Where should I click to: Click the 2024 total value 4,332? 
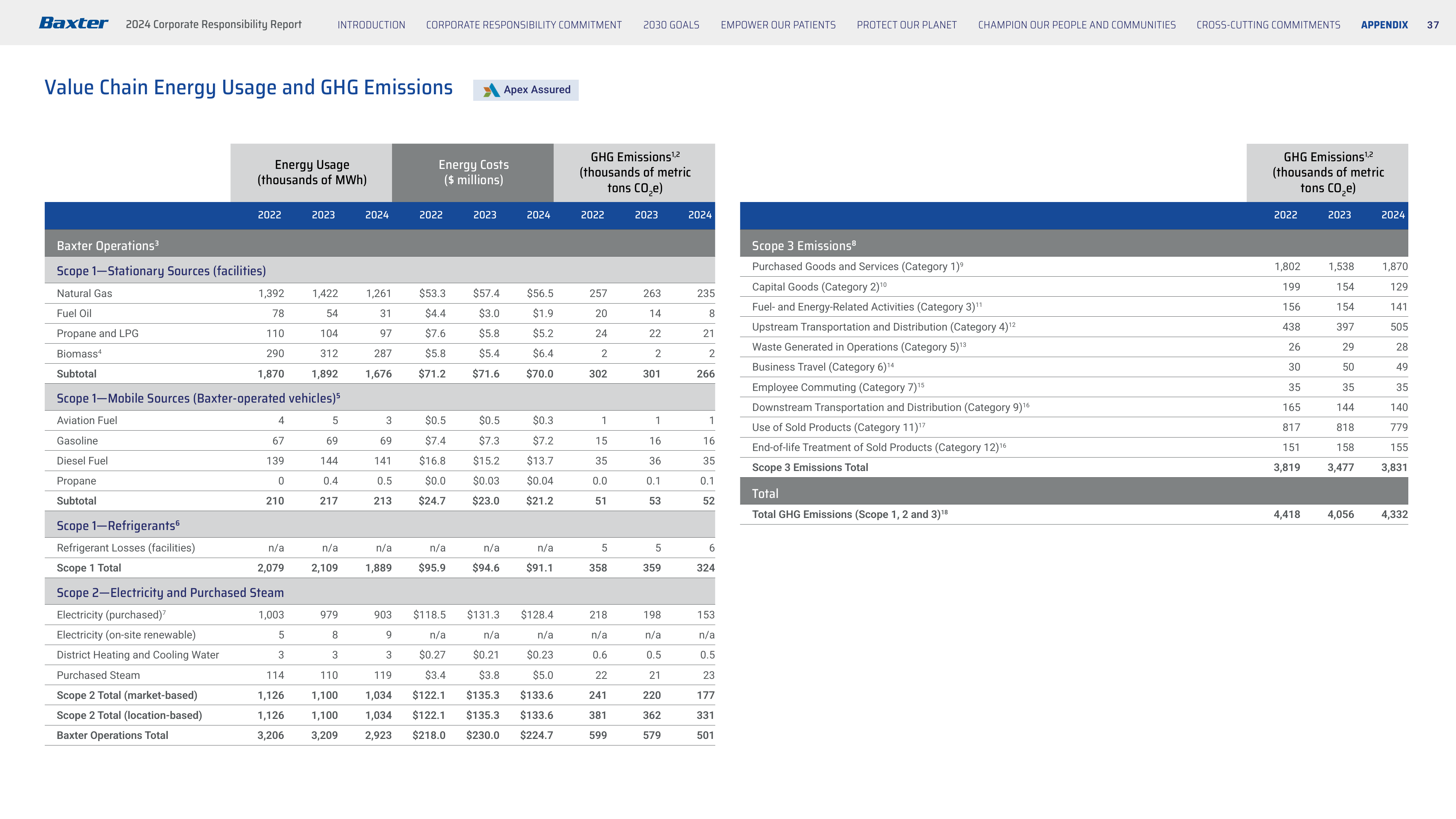1394,514
